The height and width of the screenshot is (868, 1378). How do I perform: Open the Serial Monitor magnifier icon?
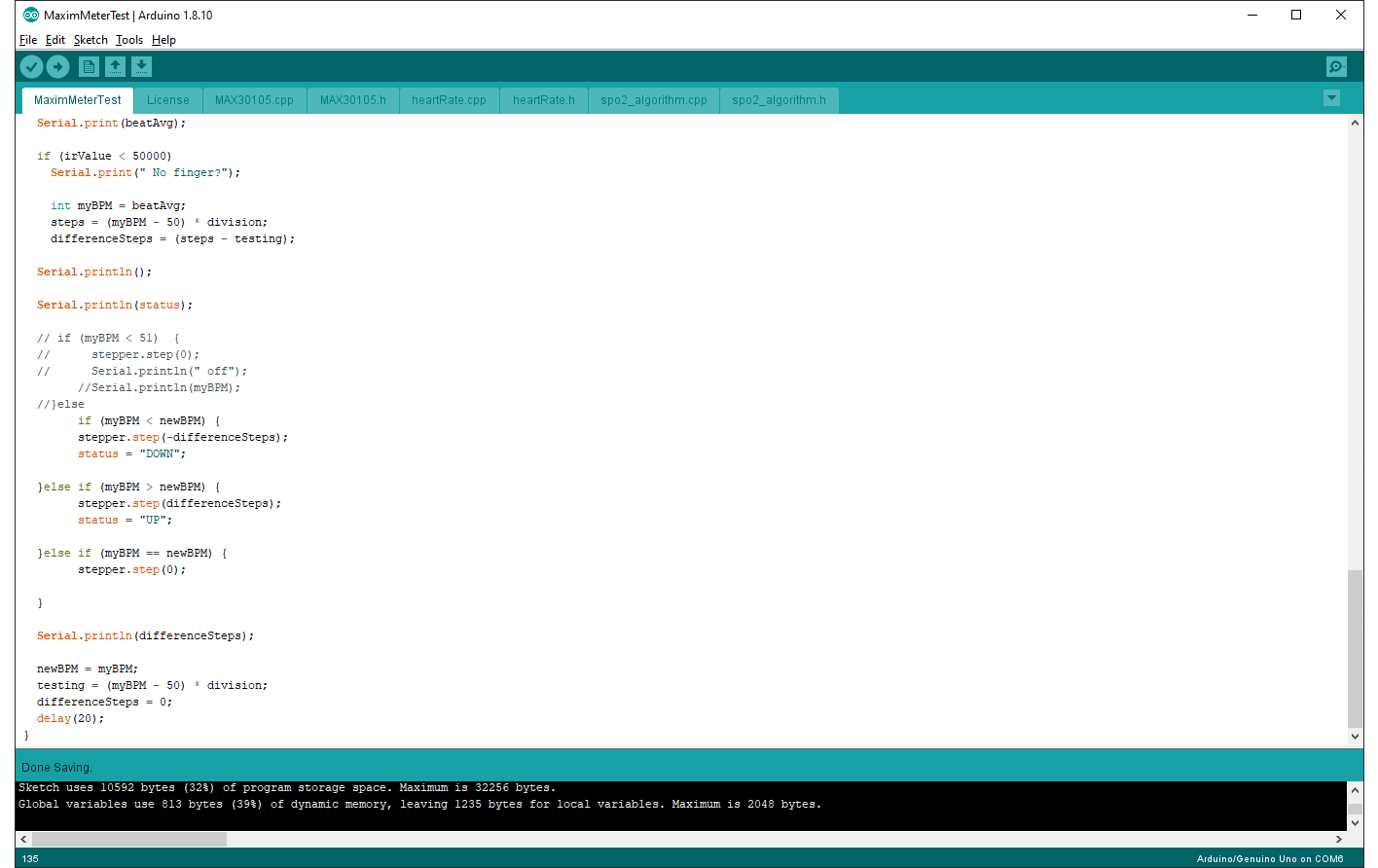(x=1336, y=66)
